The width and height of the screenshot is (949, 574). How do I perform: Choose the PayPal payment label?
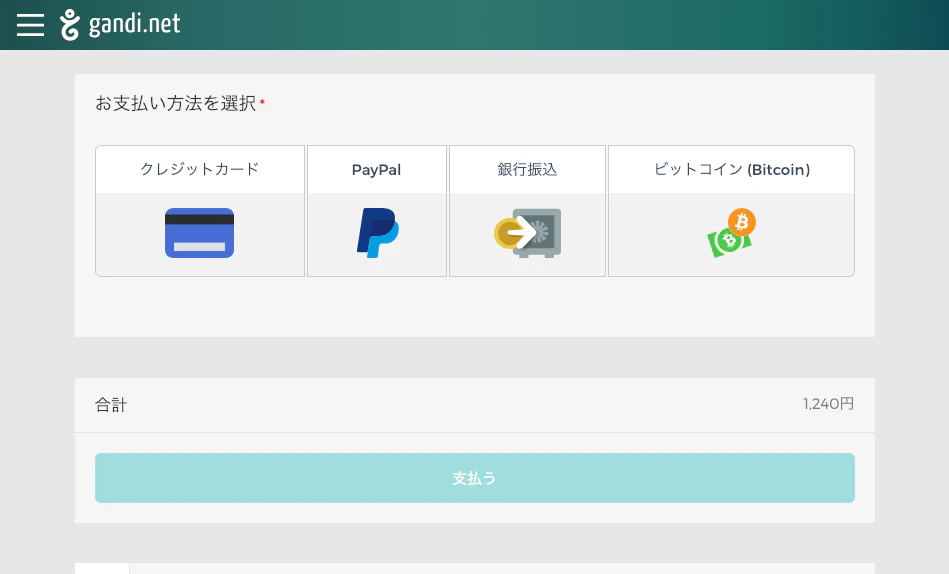point(376,170)
